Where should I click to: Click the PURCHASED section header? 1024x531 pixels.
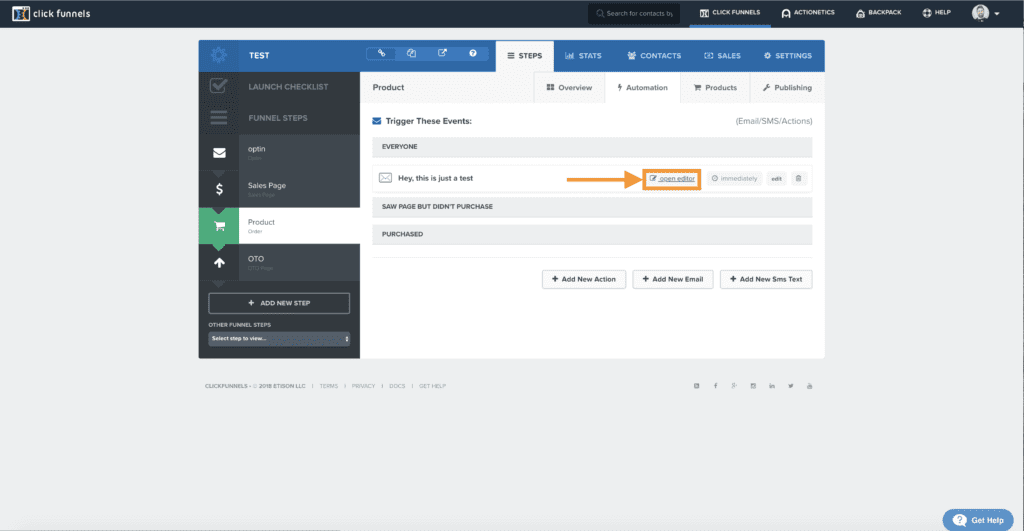tap(592, 234)
